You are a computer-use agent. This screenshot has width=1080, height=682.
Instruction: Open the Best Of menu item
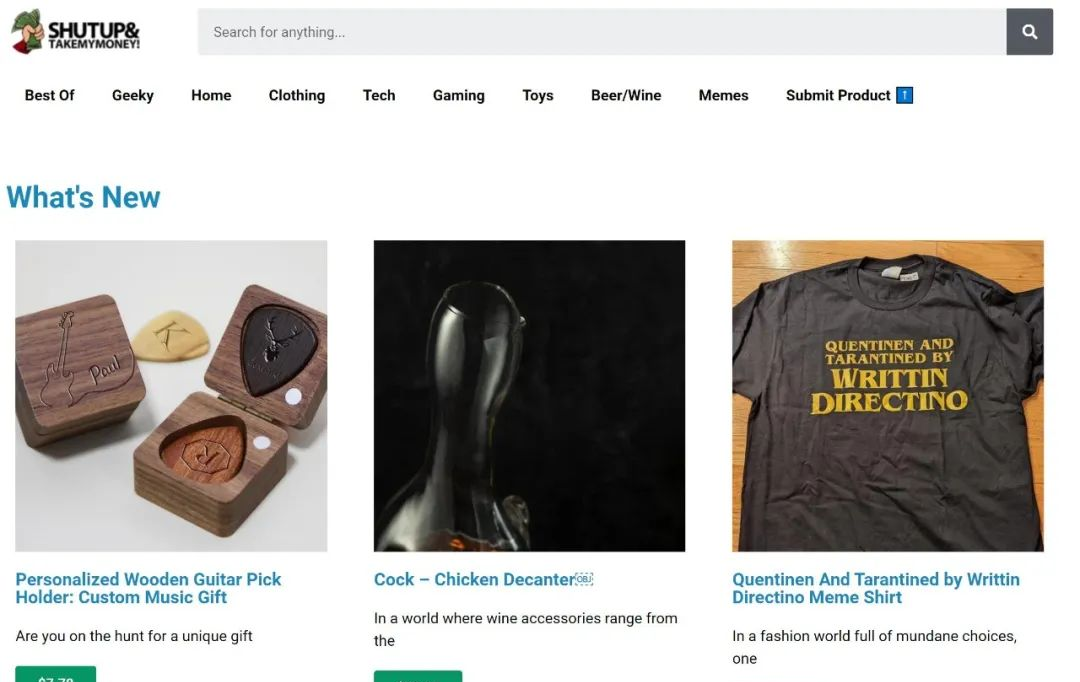click(50, 95)
